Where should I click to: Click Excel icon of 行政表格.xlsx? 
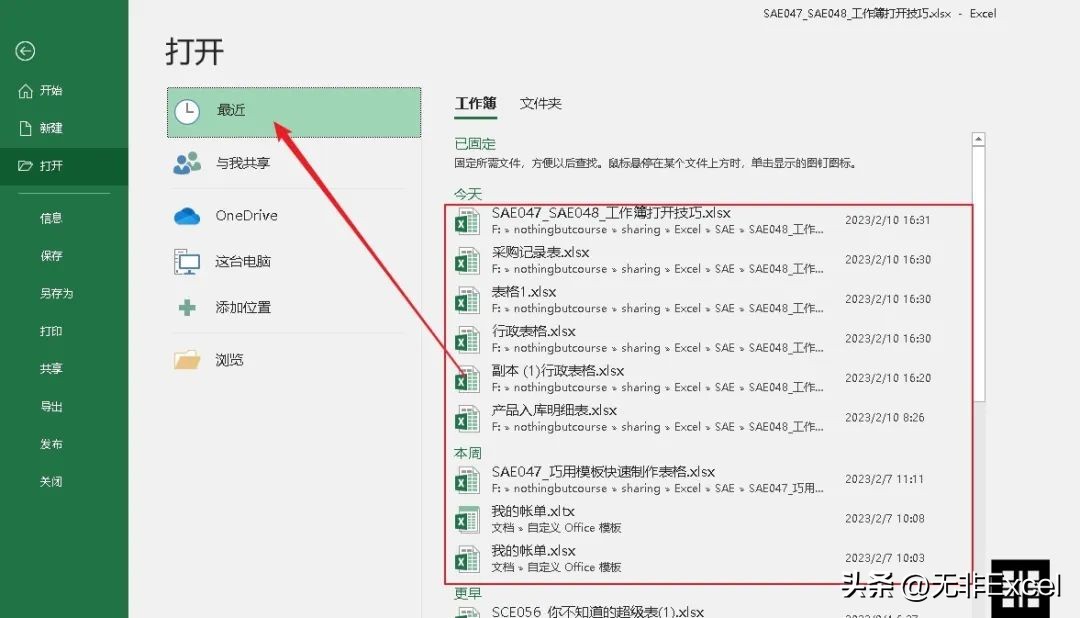coord(467,340)
